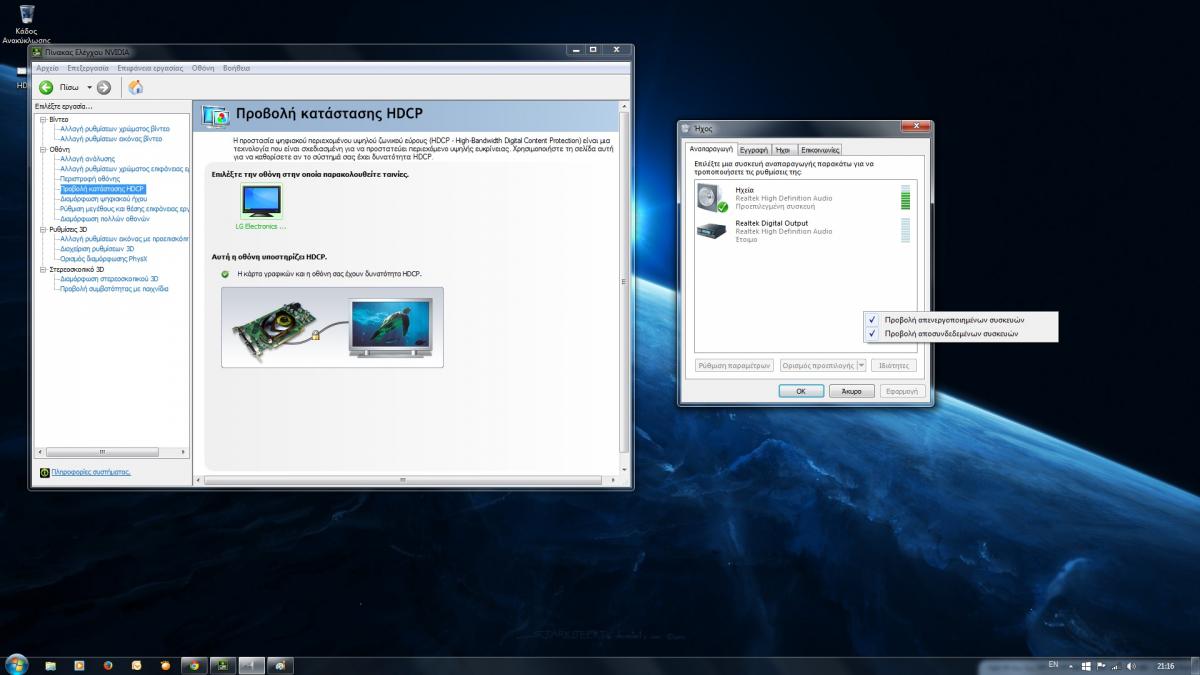Open Windows Explorer from the taskbar
Viewport: 1200px width, 675px height.
tap(50, 665)
